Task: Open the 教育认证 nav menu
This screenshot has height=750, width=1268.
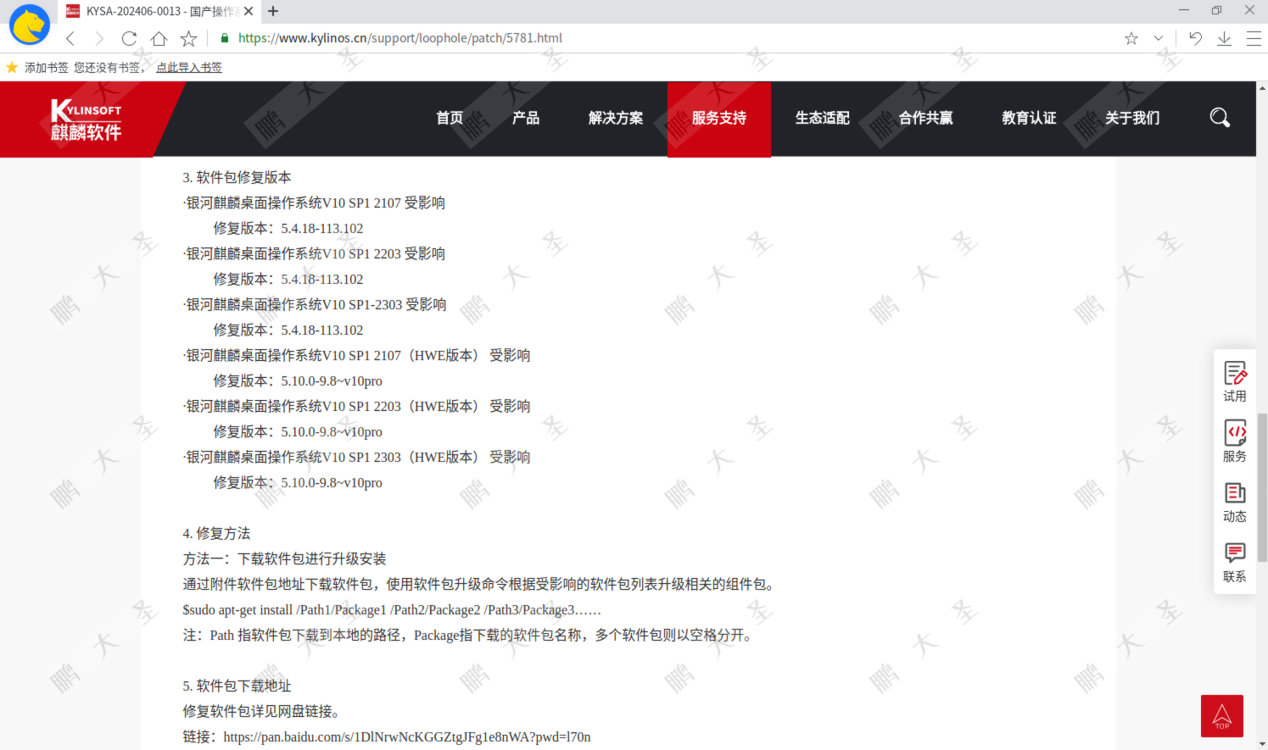Action: (x=1029, y=118)
